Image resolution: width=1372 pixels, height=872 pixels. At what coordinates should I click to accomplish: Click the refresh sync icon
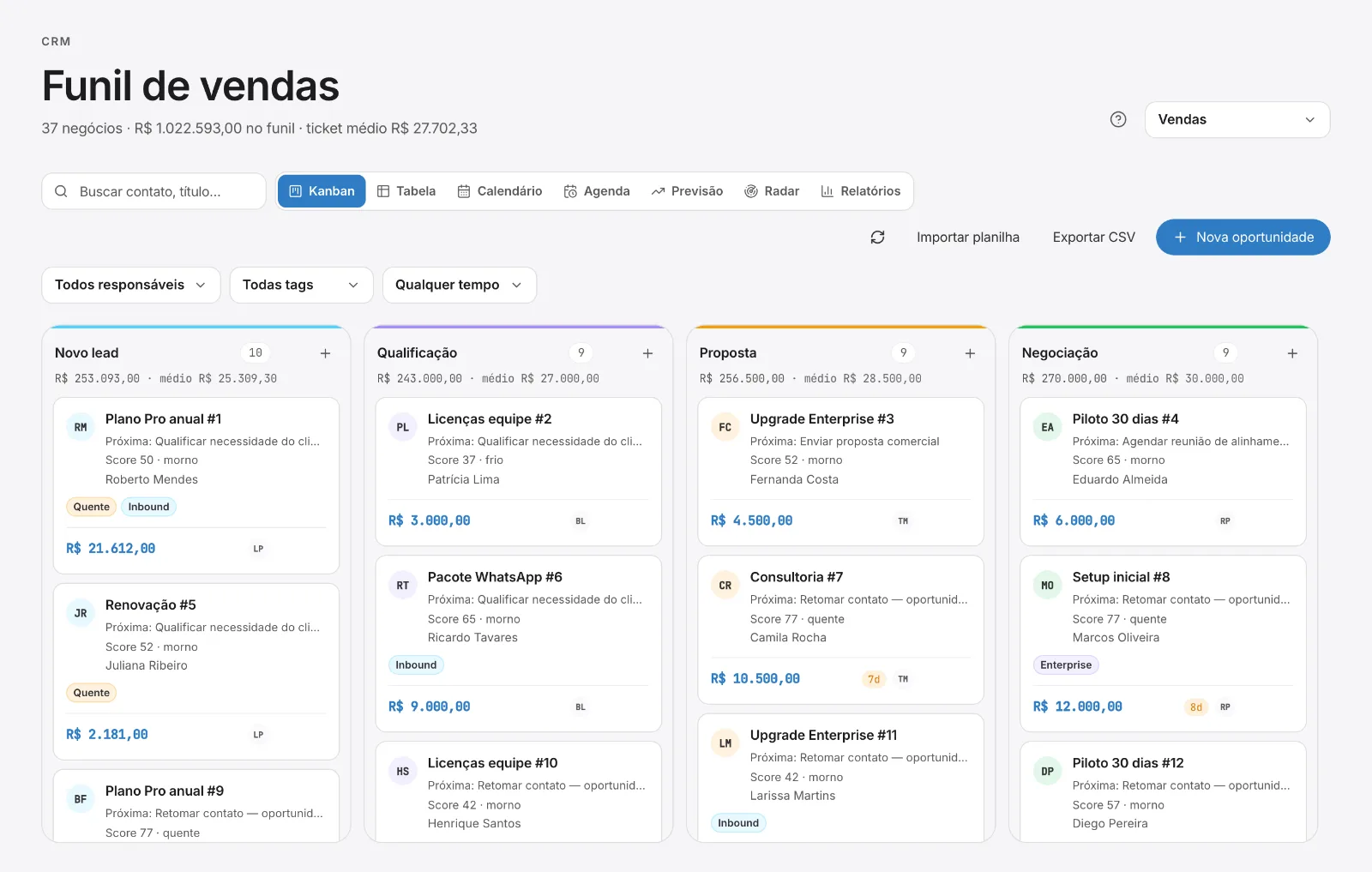(877, 238)
